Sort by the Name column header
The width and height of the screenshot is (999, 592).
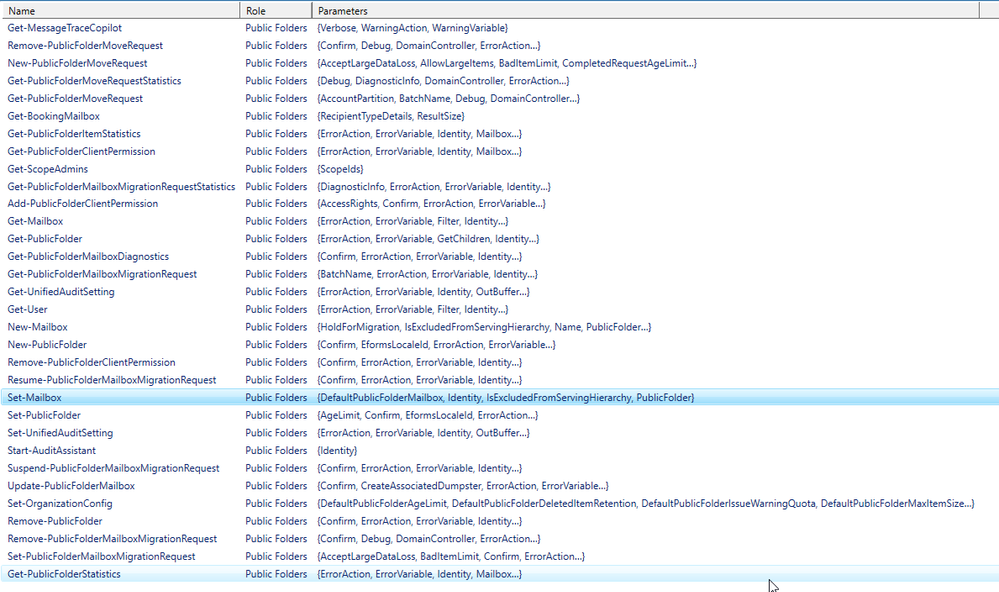click(x=120, y=11)
